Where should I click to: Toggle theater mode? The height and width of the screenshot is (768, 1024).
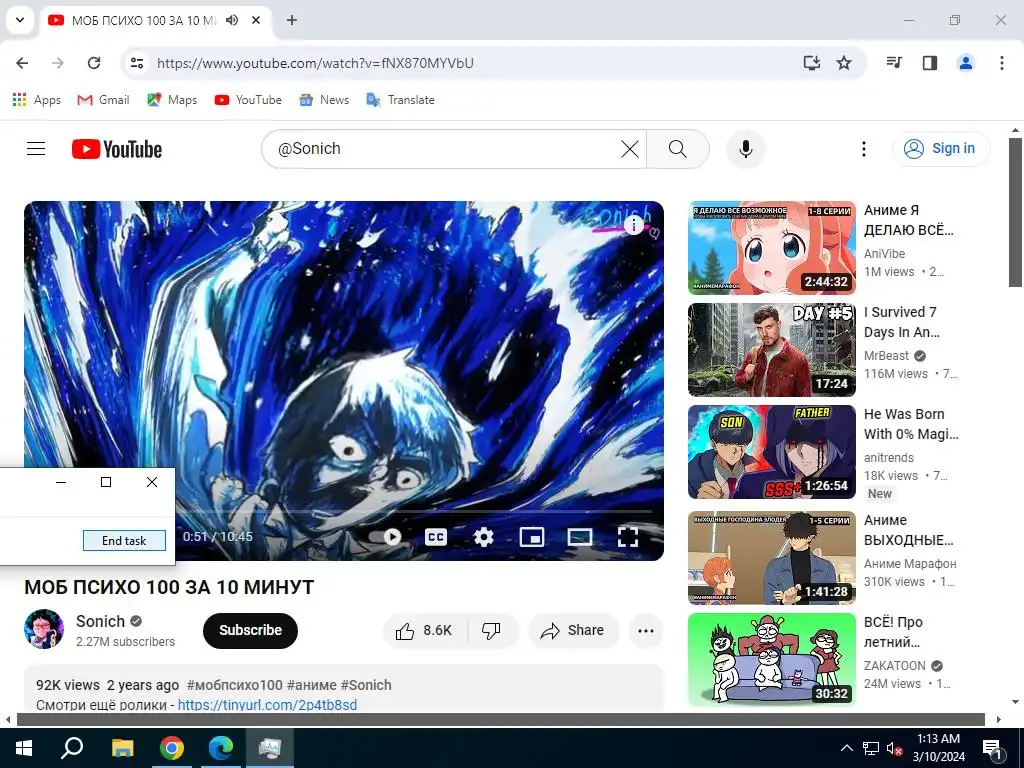579,537
